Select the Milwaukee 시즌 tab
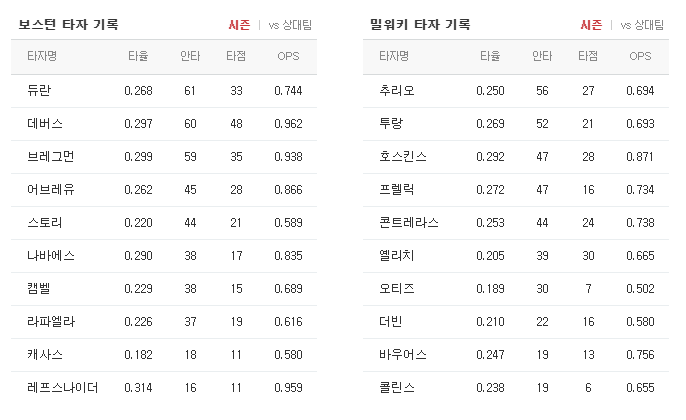The height and width of the screenshot is (420, 686). point(592,25)
